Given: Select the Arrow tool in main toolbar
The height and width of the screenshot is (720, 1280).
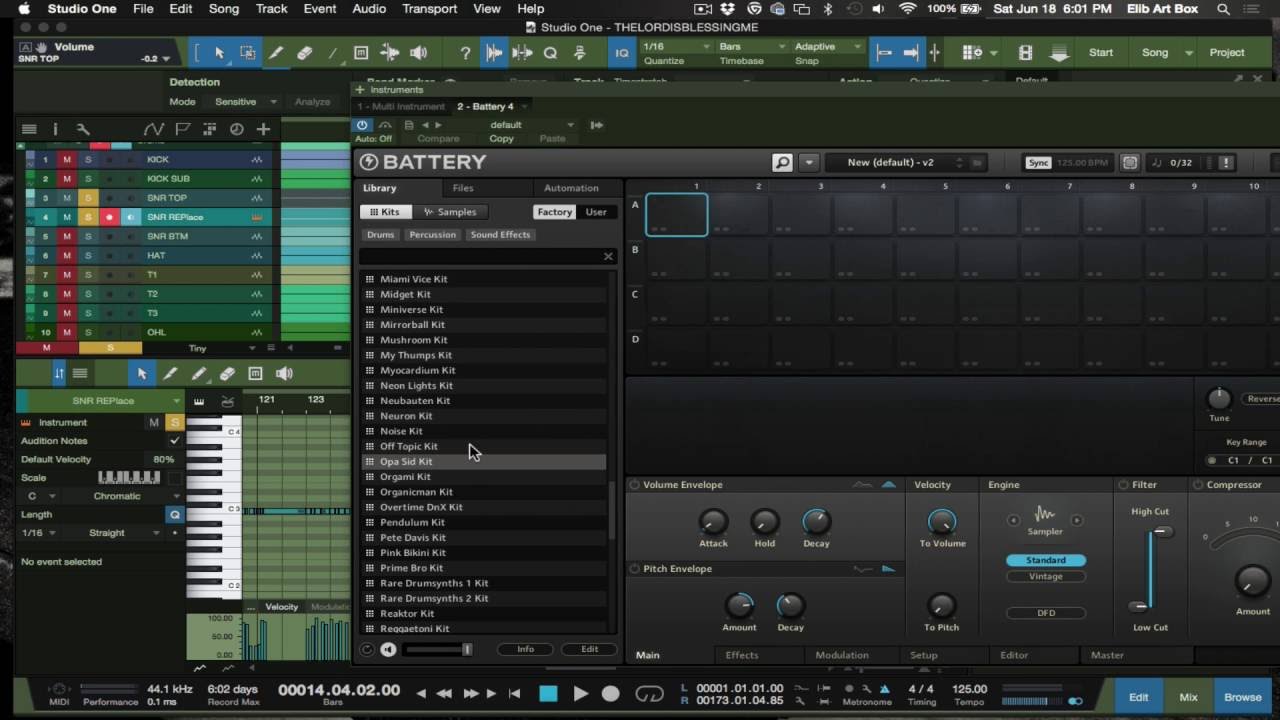Looking at the screenshot, I should (x=220, y=53).
